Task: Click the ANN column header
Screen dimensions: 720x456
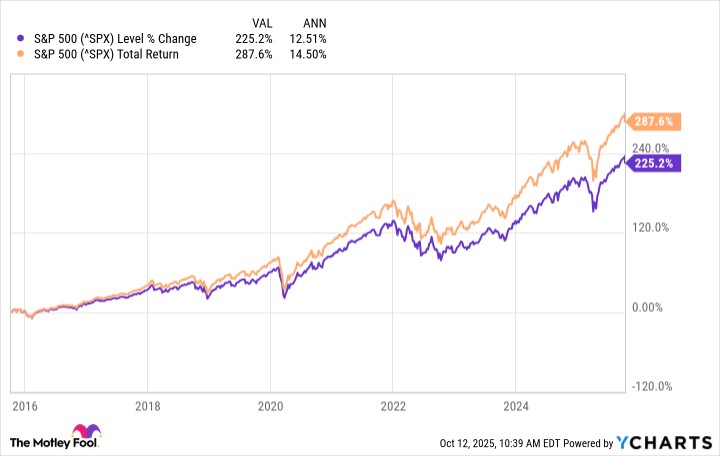Action: click(313, 22)
